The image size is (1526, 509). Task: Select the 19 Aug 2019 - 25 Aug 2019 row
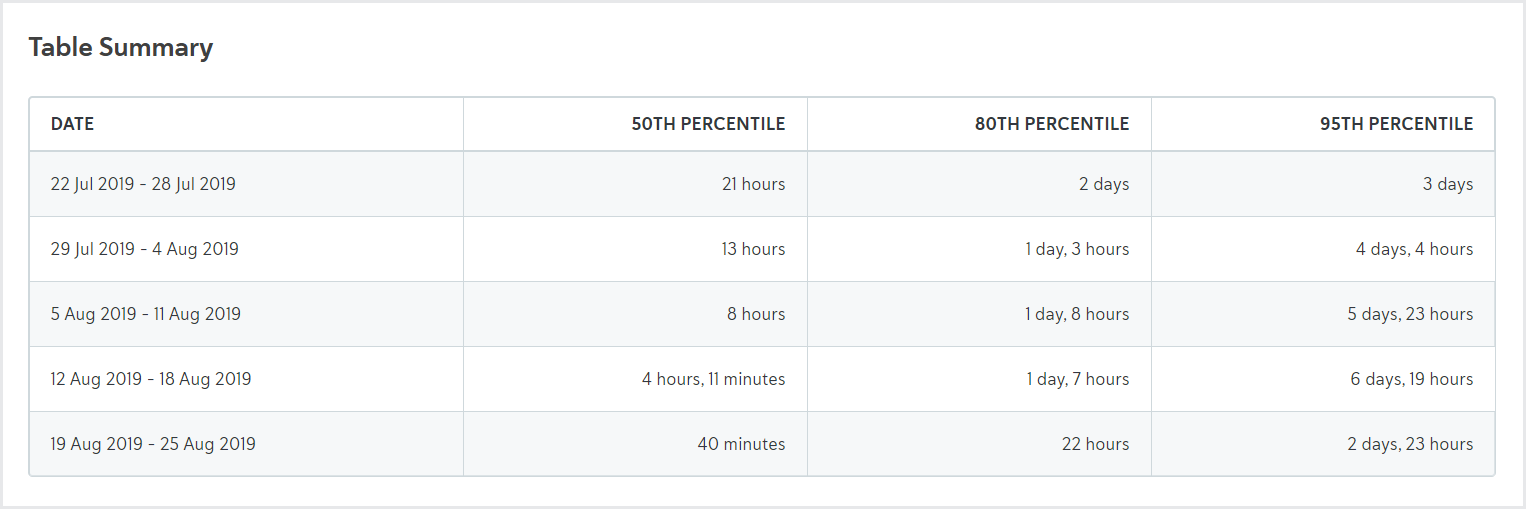pyautogui.click(x=153, y=444)
